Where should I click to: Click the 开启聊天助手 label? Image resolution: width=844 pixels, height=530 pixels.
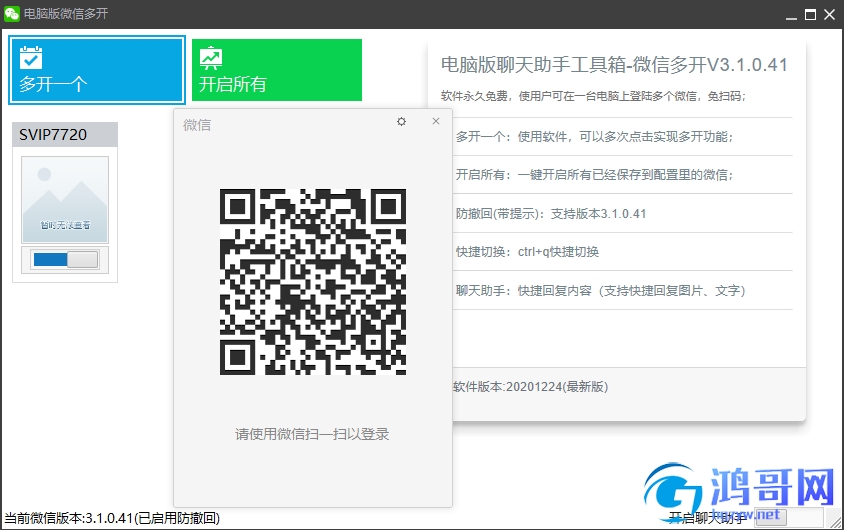coord(707,518)
